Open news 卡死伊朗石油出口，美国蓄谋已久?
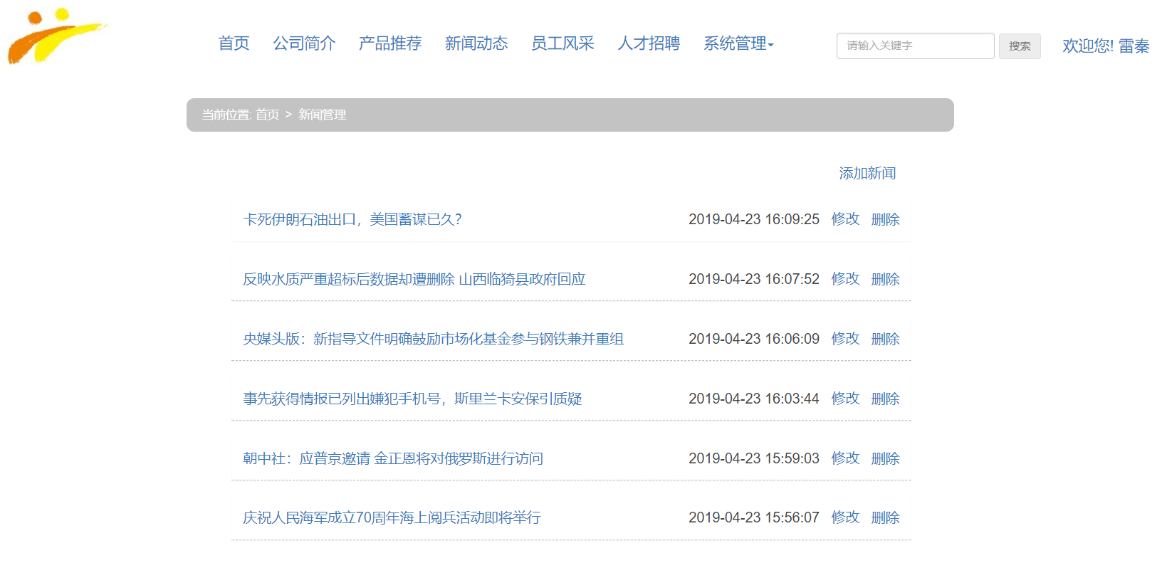Screen dimensions: 1167x563 pos(352,219)
